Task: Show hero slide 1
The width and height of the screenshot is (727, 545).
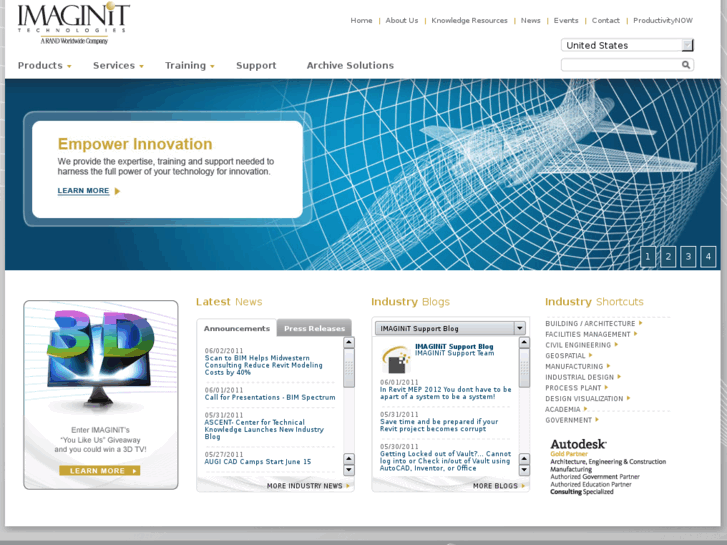Action: point(648,256)
